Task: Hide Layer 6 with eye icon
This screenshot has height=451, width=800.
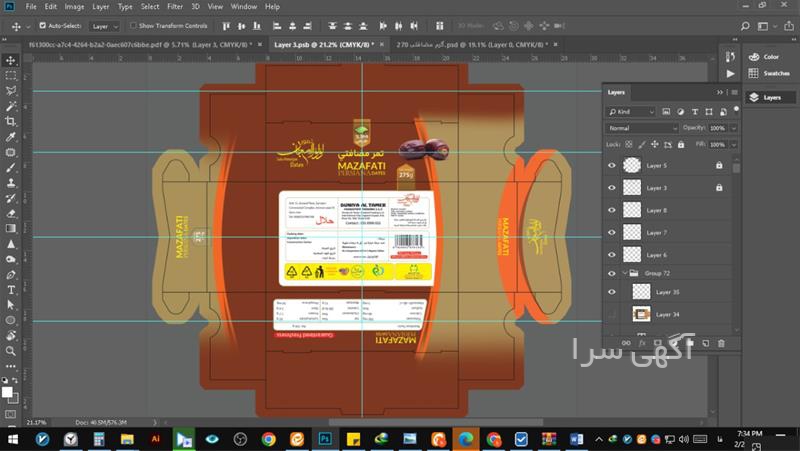Action: click(x=612, y=255)
